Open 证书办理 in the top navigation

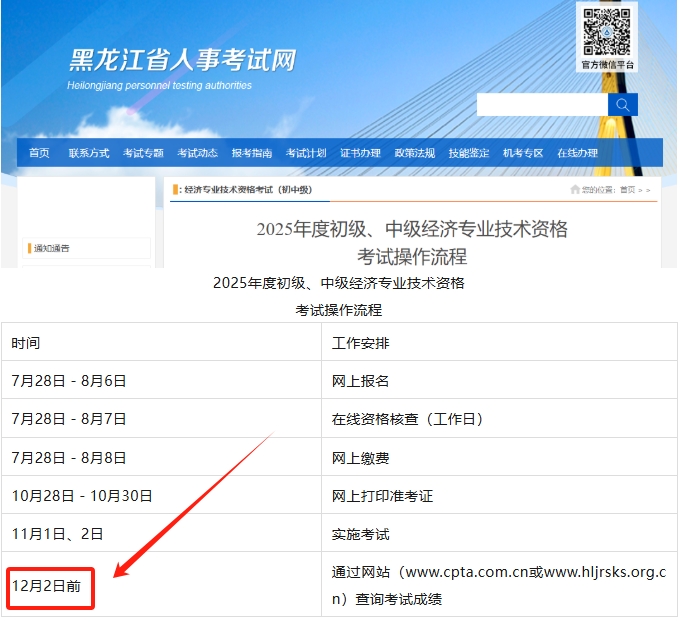tap(360, 153)
